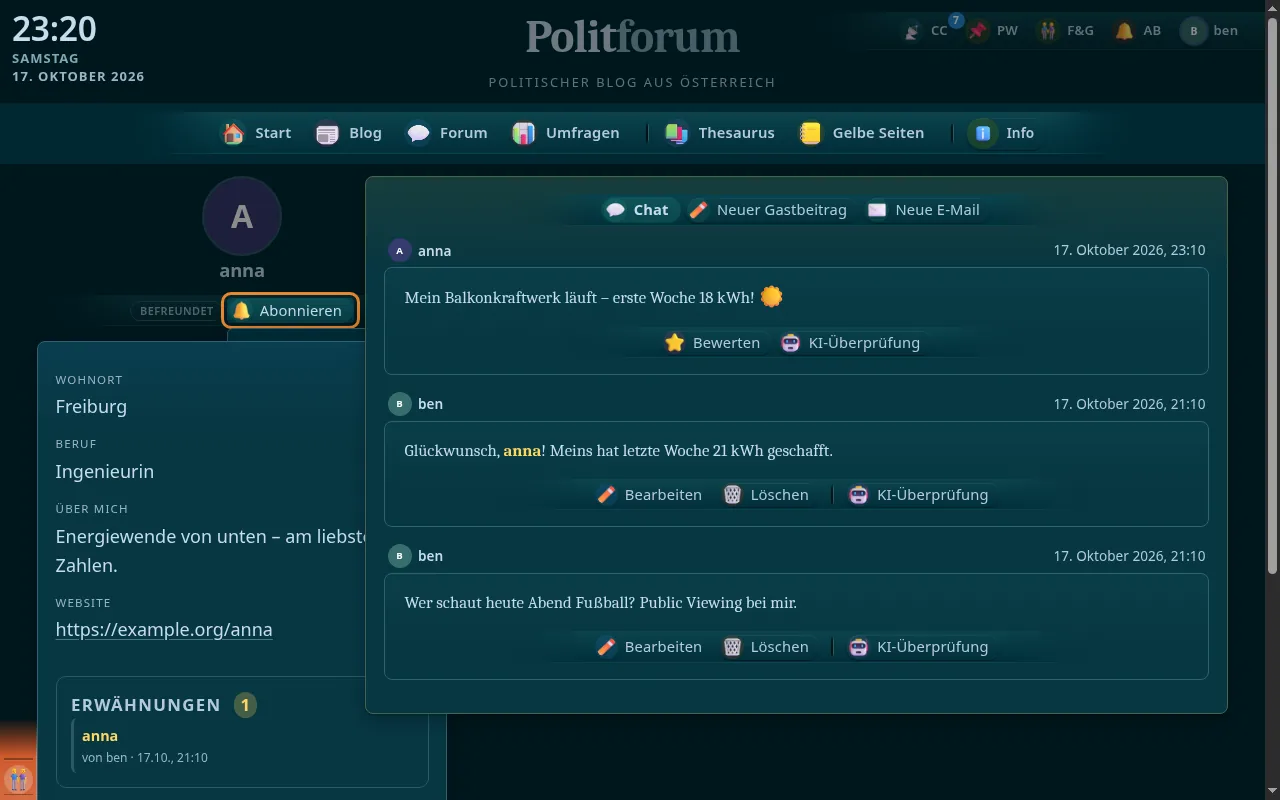Open Umfragen polls page

pos(566,133)
